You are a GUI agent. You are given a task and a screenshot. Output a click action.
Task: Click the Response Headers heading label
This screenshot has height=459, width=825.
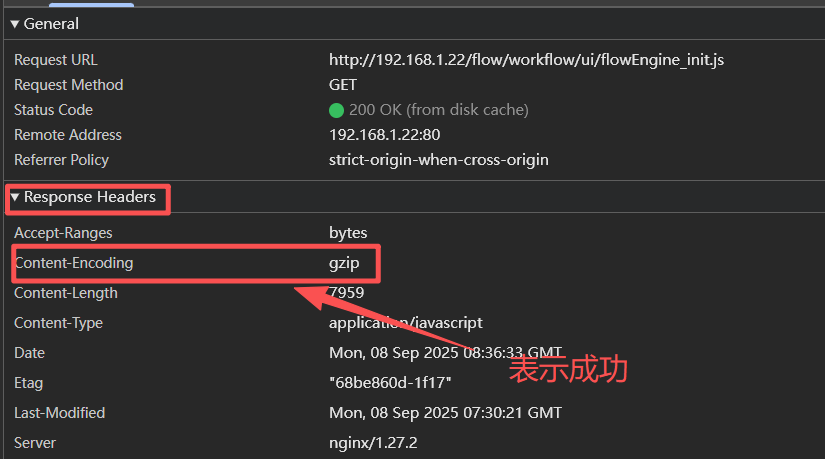[90, 197]
